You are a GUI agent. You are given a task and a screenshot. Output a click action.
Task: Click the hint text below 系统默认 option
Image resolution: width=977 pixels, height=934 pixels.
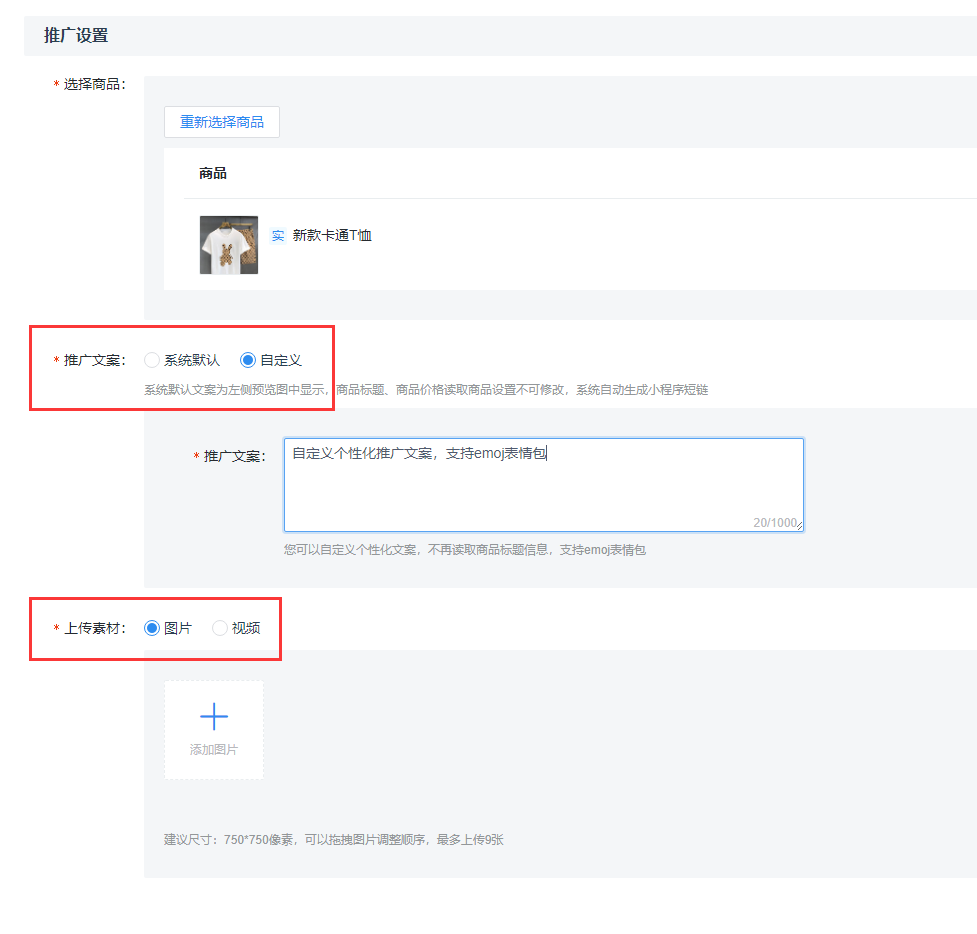(x=426, y=390)
